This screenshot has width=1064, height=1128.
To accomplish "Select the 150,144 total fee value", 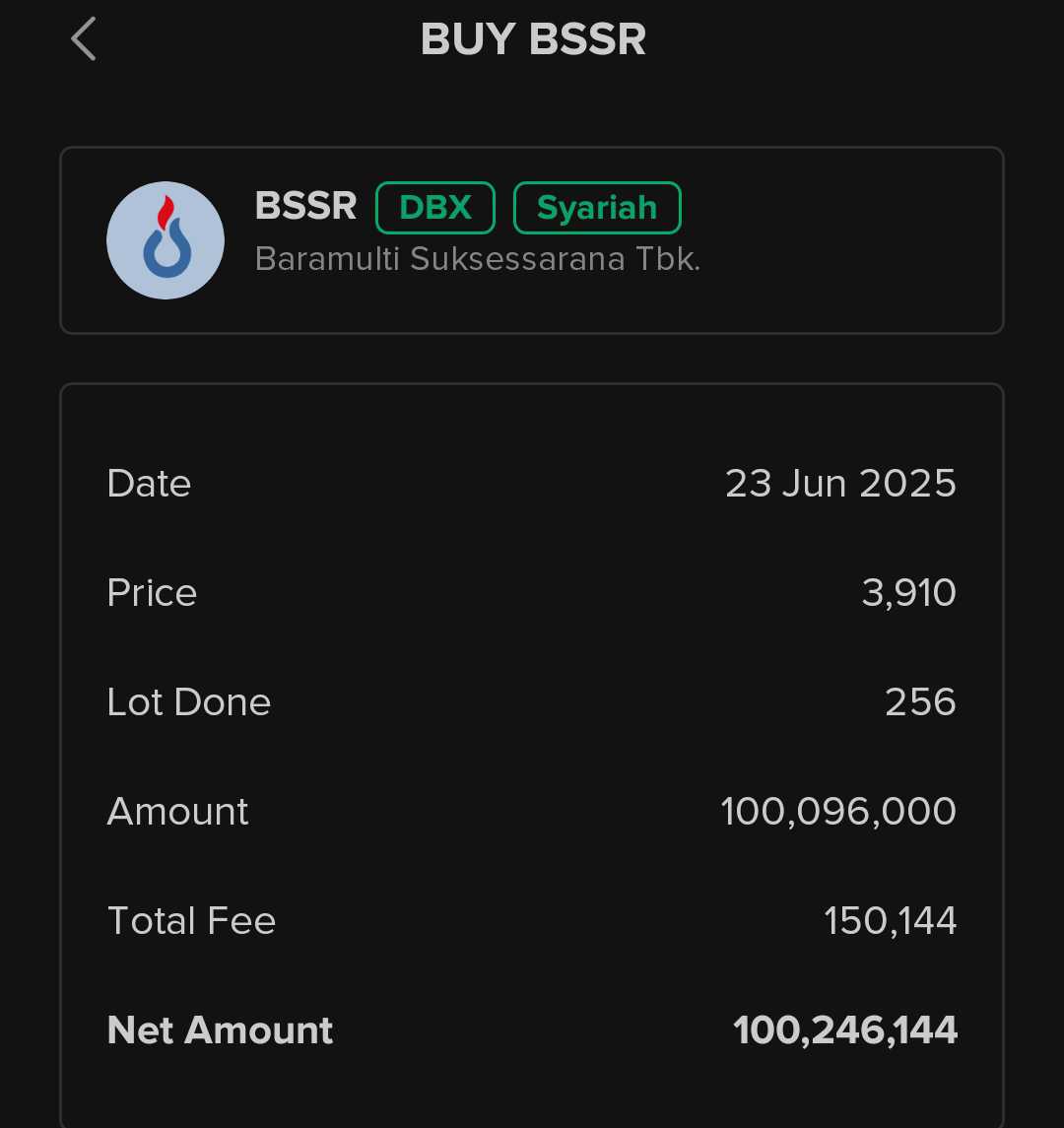I will click(x=890, y=921).
